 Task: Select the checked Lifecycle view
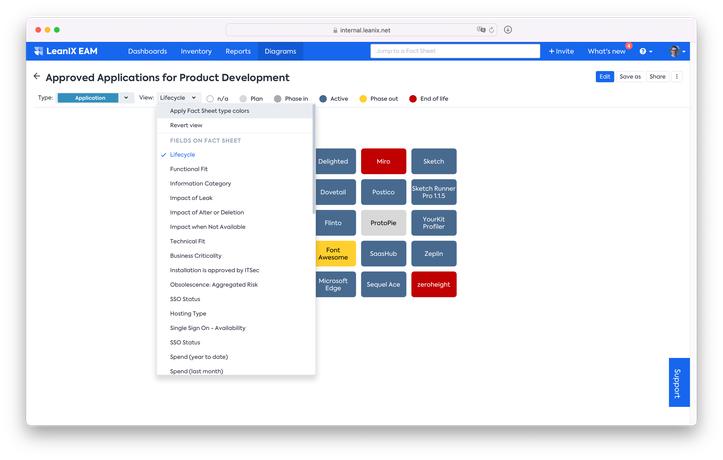pyautogui.click(x=235, y=154)
